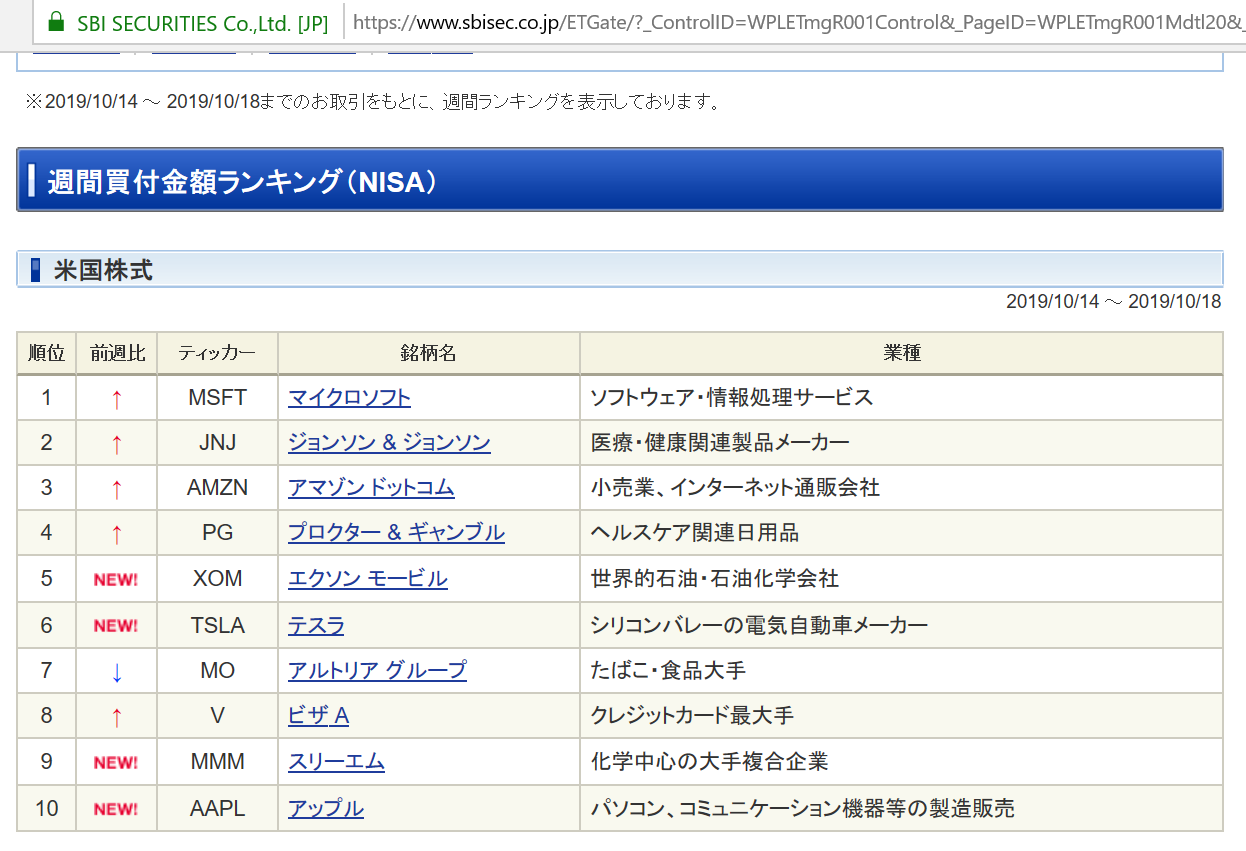Click the blue down arrow in MO row
The height and width of the screenshot is (851, 1246).
[116, 671]
